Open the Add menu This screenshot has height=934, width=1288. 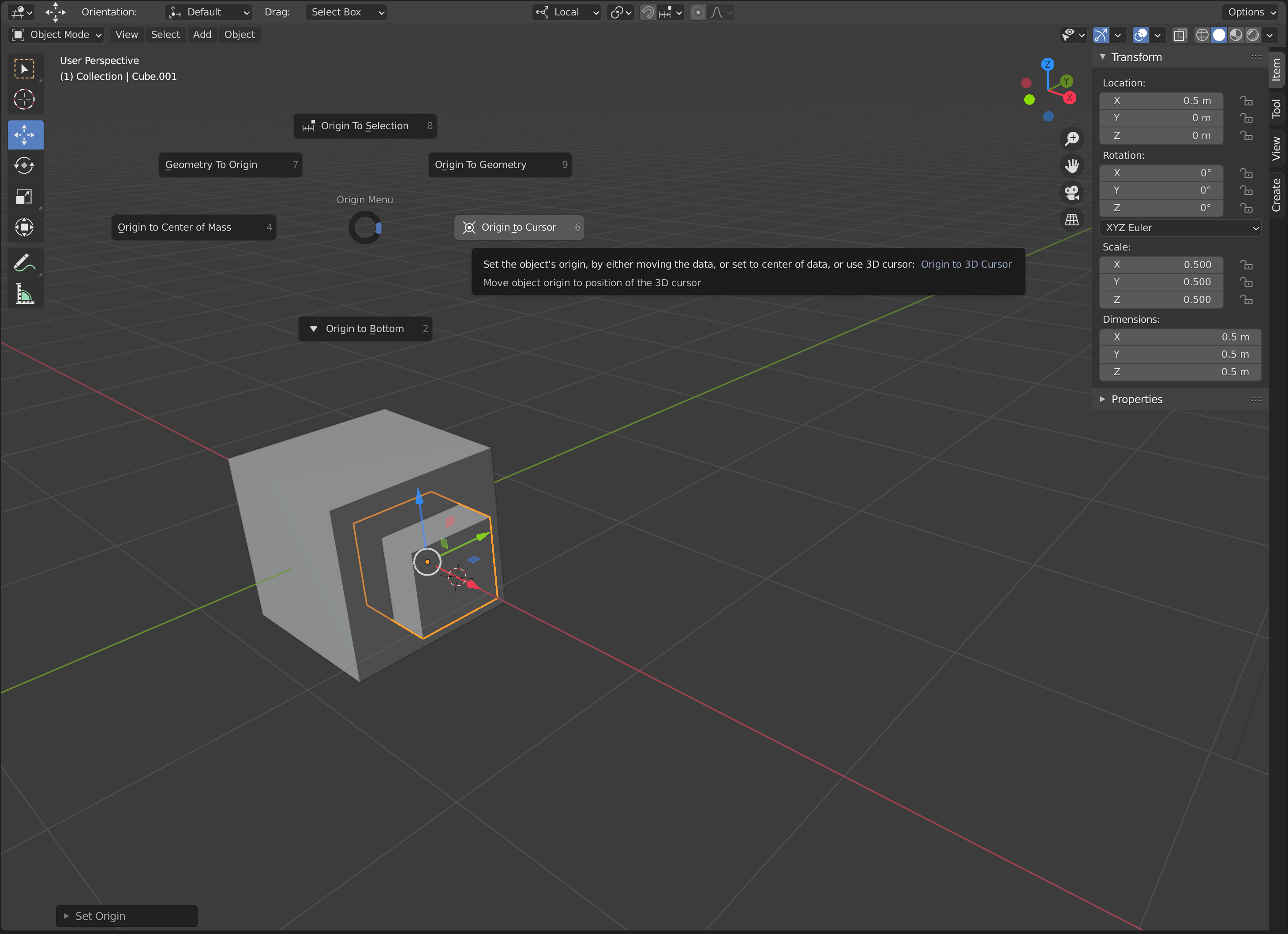coord(202,35)
